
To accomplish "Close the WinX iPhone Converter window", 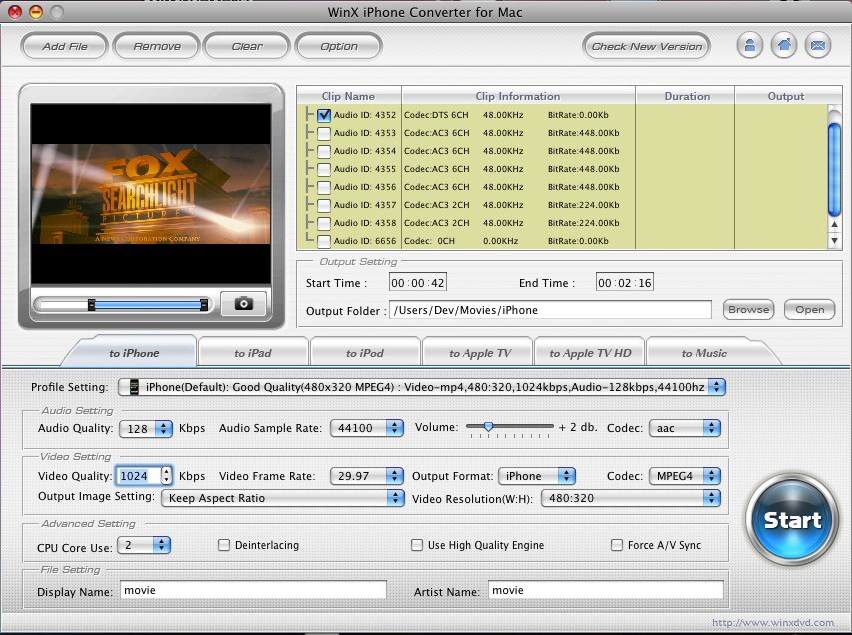I will pyautogui.click(x=15, y=11).
